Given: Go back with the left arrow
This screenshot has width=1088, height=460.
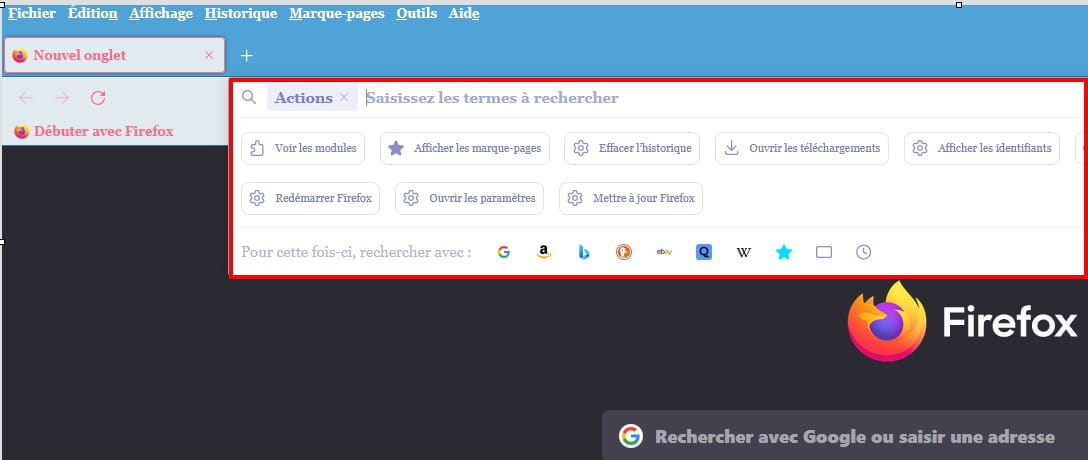Looking at the screenshot, I should [x=26, y=98].
